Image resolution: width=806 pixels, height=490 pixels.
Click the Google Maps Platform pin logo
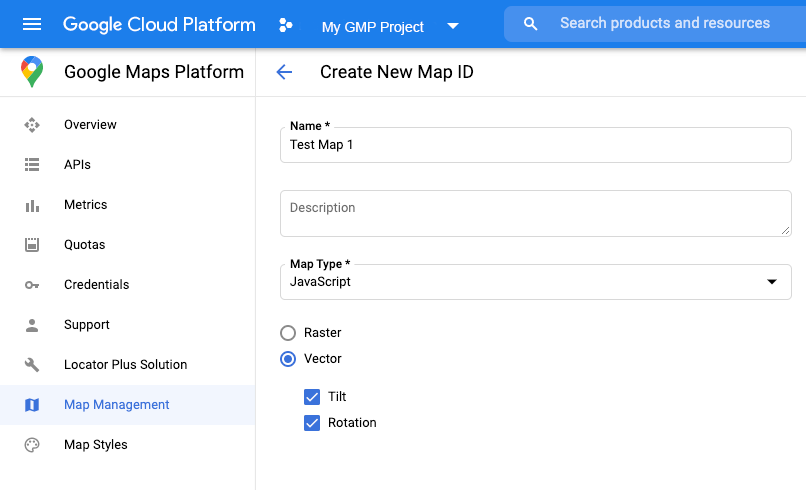32,72
